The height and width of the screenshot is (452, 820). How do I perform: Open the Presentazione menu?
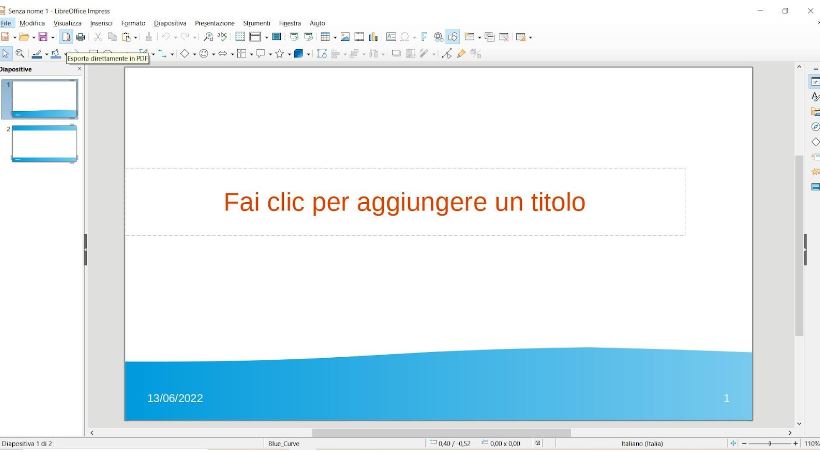point(214,23)
